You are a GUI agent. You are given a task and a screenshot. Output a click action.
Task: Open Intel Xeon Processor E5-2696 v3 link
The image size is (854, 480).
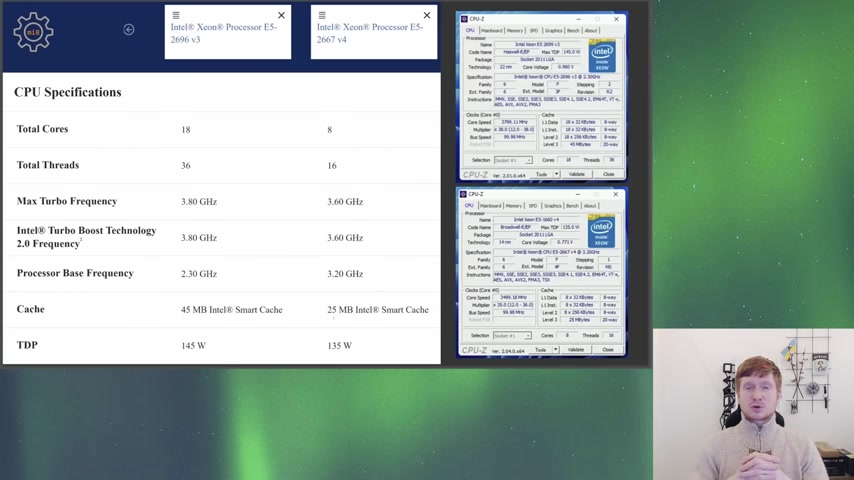223,33
